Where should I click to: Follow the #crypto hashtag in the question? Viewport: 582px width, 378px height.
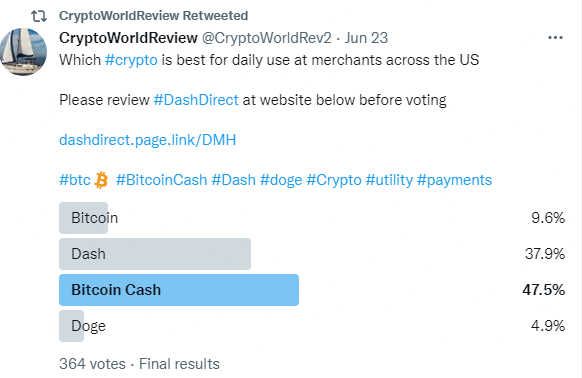[x=131, y=60]
